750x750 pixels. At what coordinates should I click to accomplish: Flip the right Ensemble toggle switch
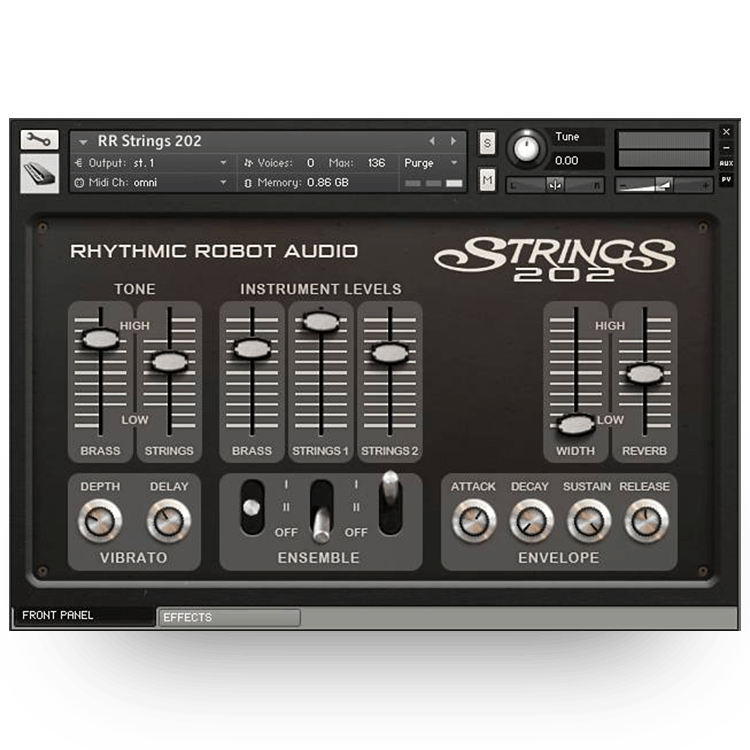point(390,503)
